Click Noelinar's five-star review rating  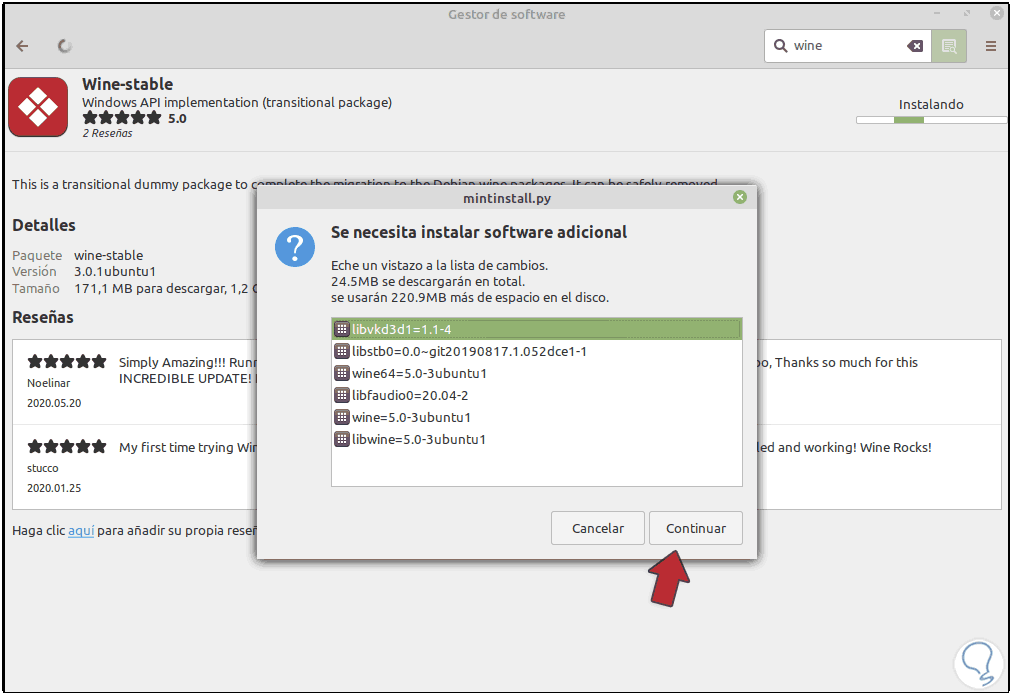(x=67, y=362)
